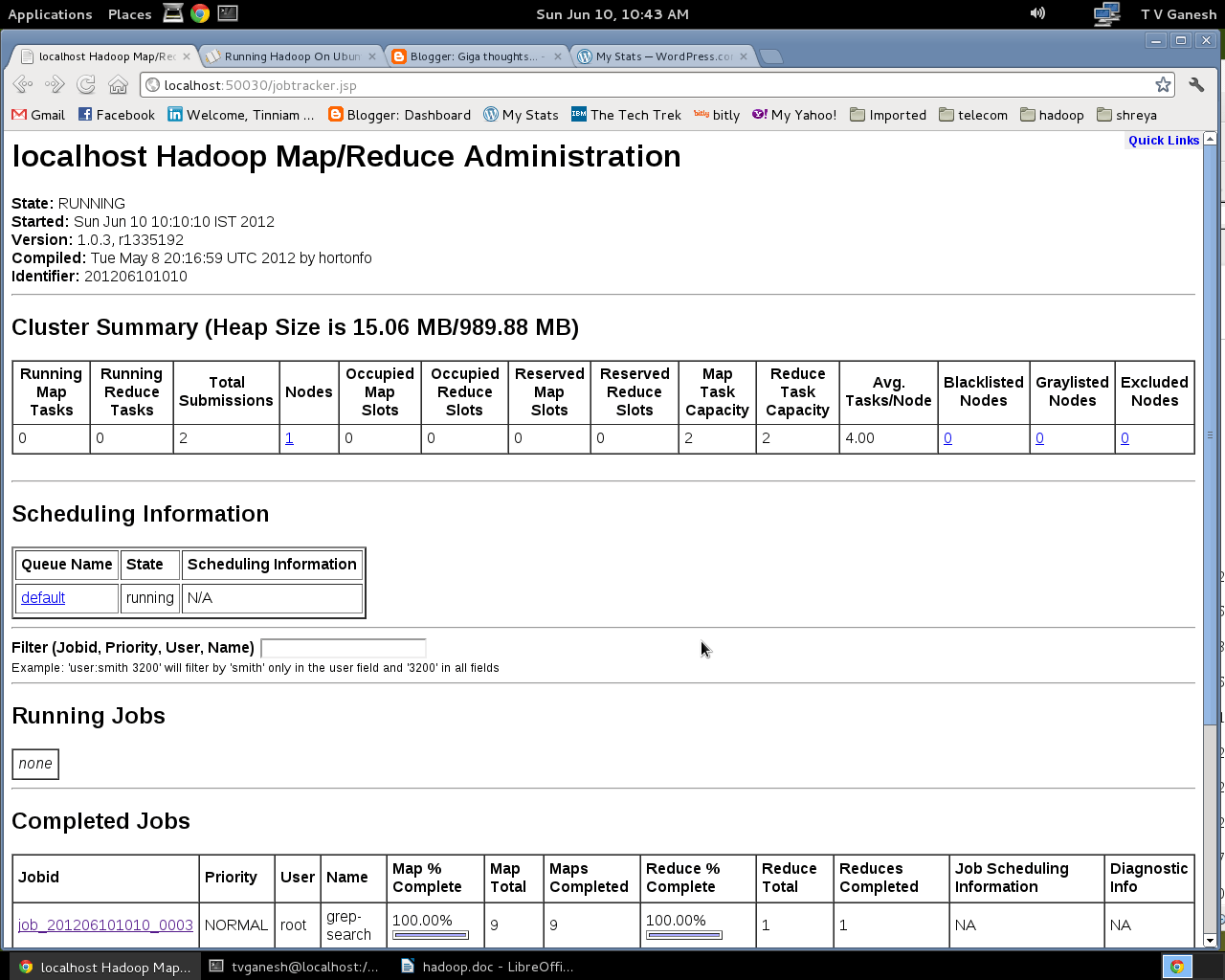The width and height of the screenshot is (1225, 980).
Task: Click the NORMAL priority cell
Action: point(236,925)
